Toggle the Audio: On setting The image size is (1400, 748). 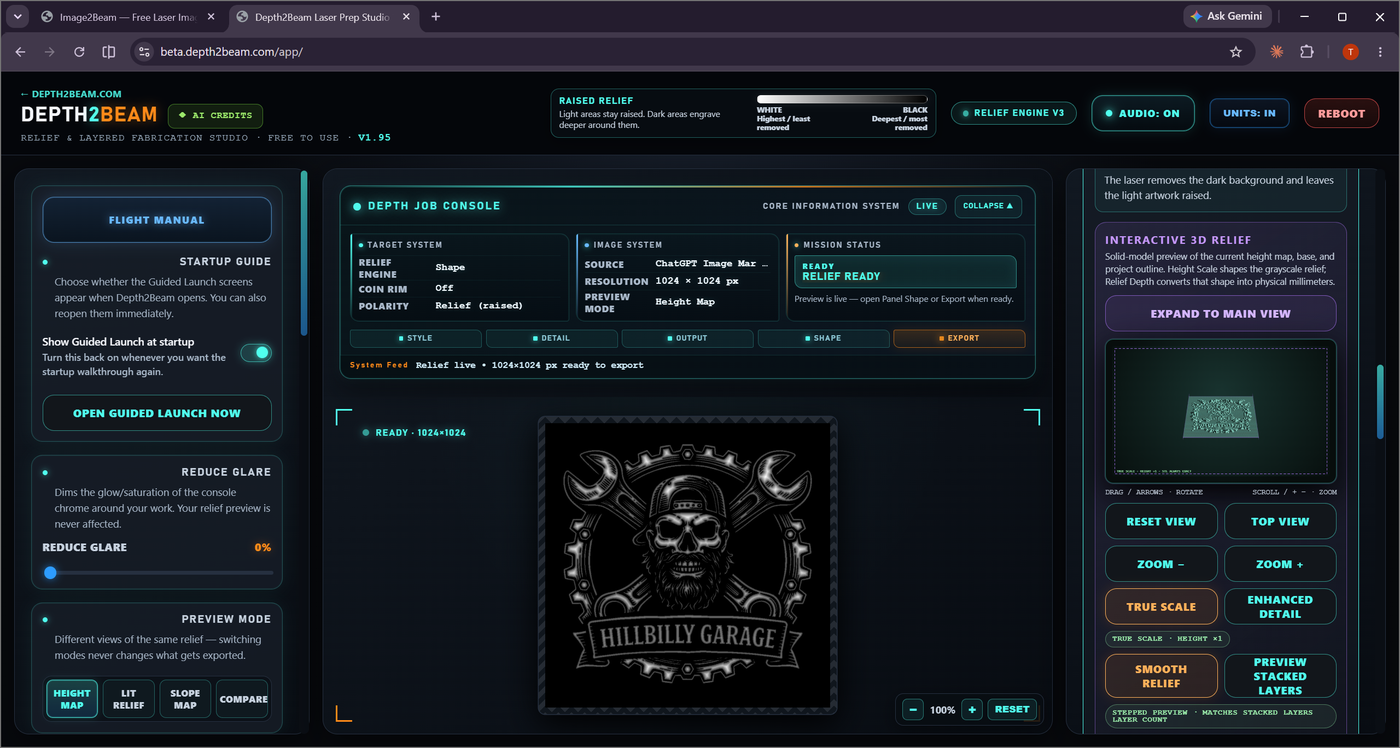click(x=1143, y=113)
